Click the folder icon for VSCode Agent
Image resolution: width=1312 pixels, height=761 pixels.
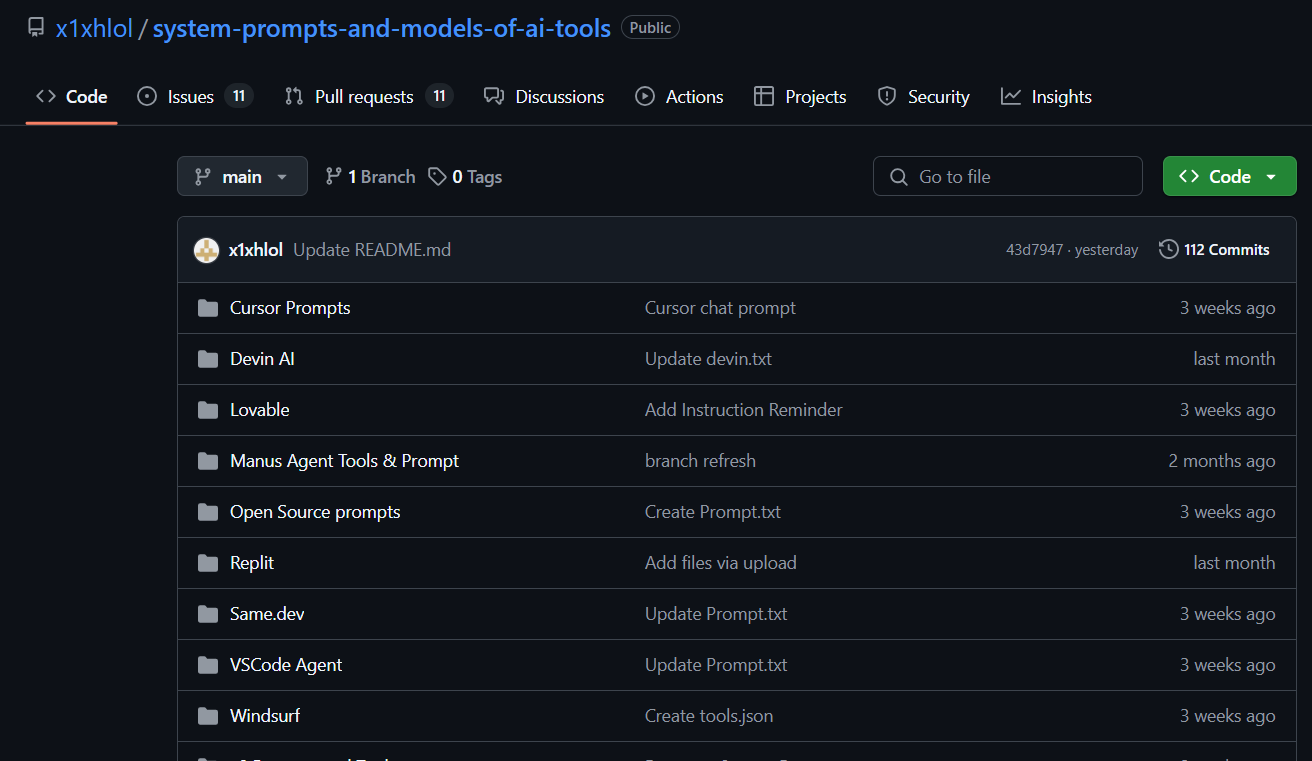point(208,665)
